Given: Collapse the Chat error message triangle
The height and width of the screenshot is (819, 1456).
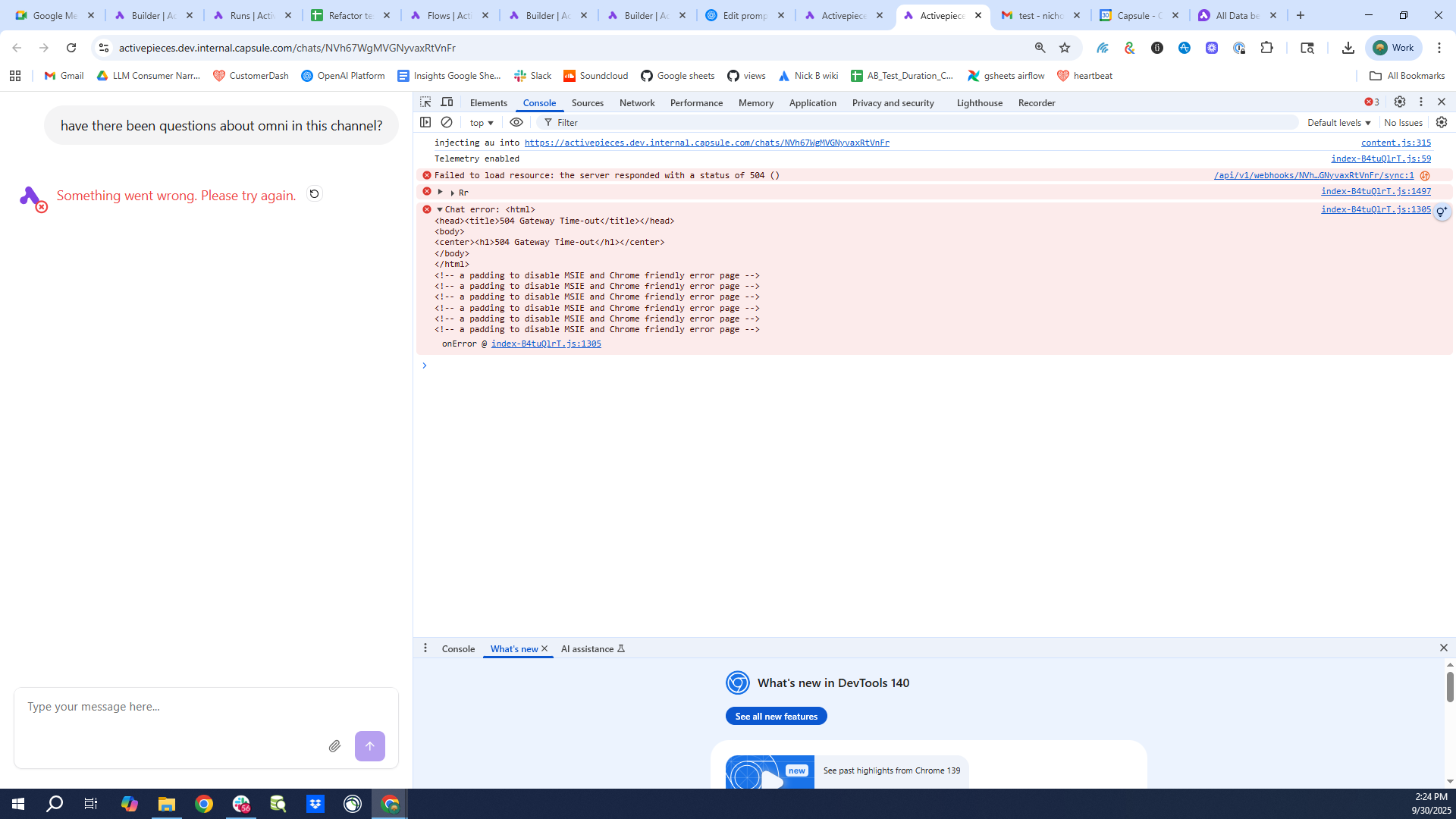Looking at the screenshot, I should pos(440,209).
